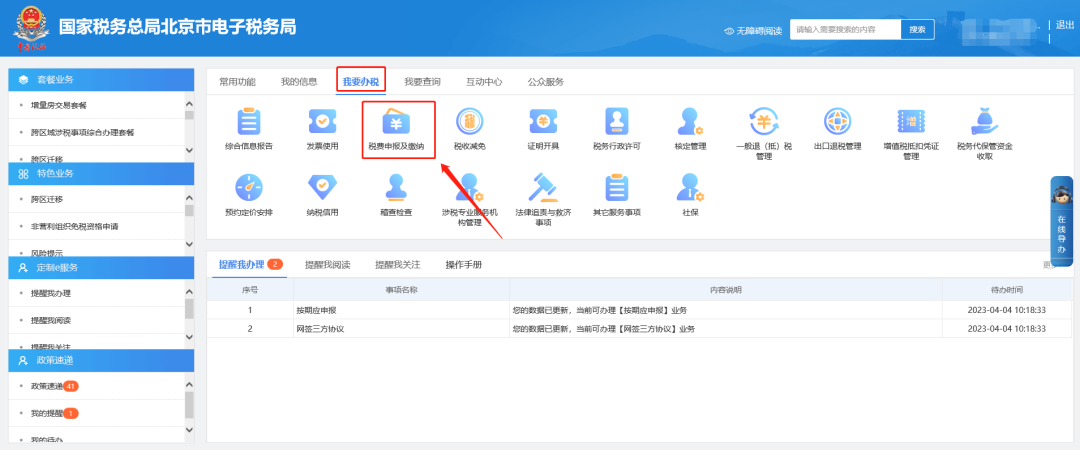Click the 搜索 button

917,30
